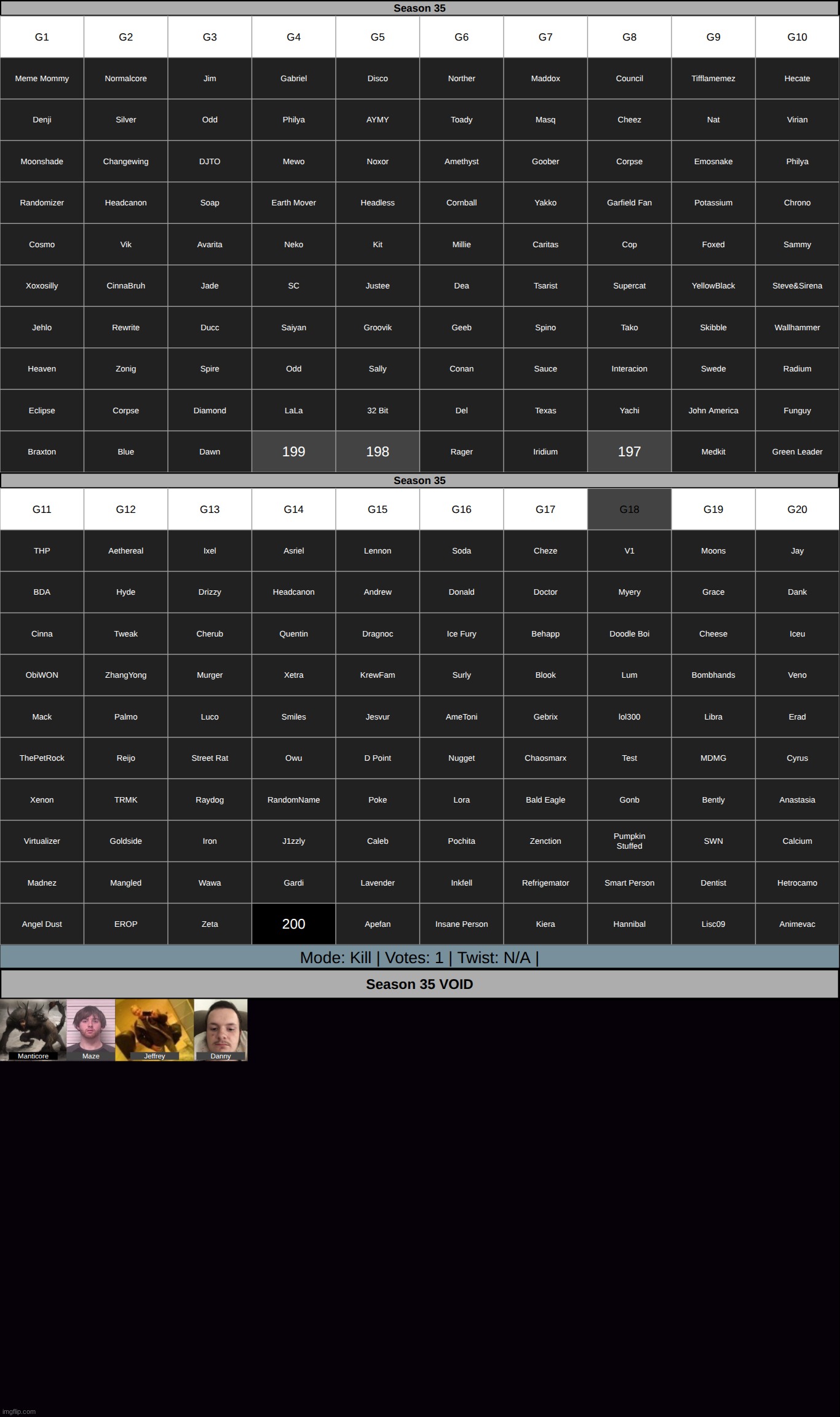This screenshot has height=1417, width=840.
Task: Pick the cell numbered 198
Action: (378, 451)
